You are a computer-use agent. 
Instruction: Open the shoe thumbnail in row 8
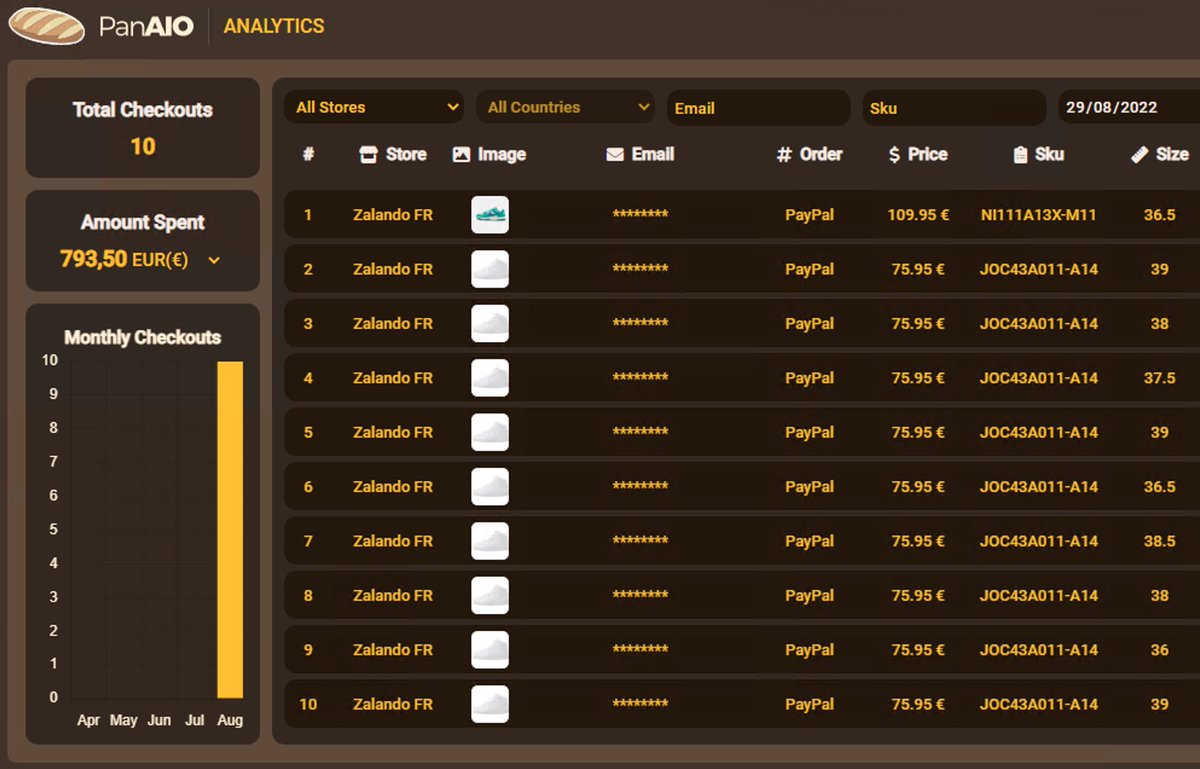point(490,595)
